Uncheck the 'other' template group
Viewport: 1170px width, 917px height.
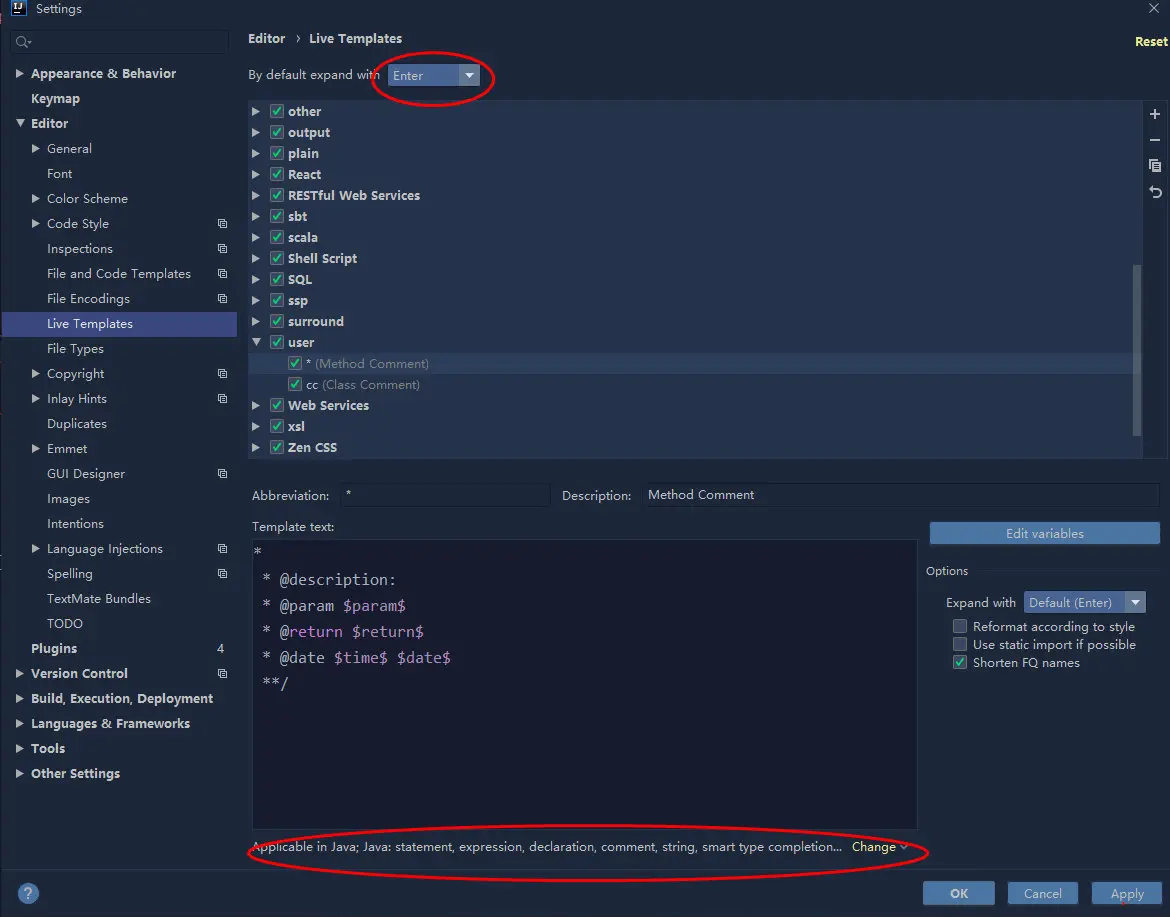tap(277, 111)
